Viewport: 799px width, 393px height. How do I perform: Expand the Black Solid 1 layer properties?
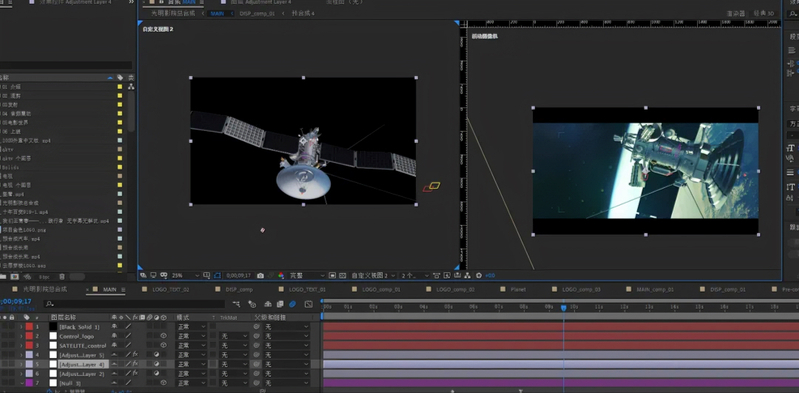(x=21, y=327)
